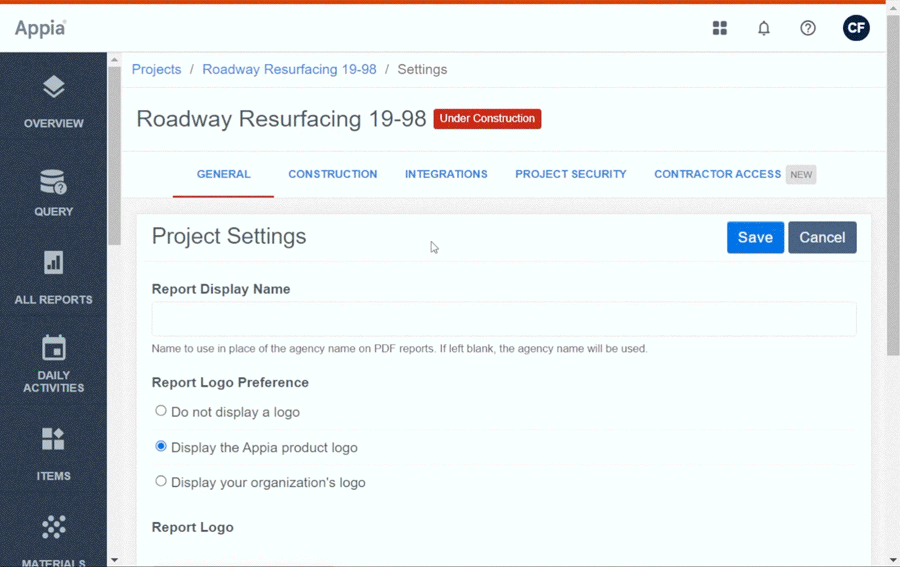Open the help question mark icon
900x567 pixels.
coord(808,28)
